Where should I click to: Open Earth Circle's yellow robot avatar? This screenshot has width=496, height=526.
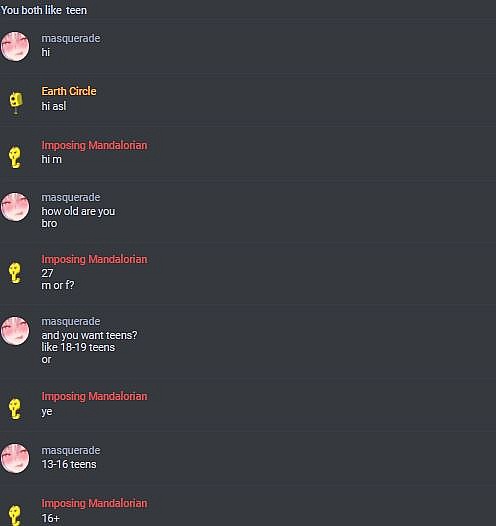tap(16, 102)
